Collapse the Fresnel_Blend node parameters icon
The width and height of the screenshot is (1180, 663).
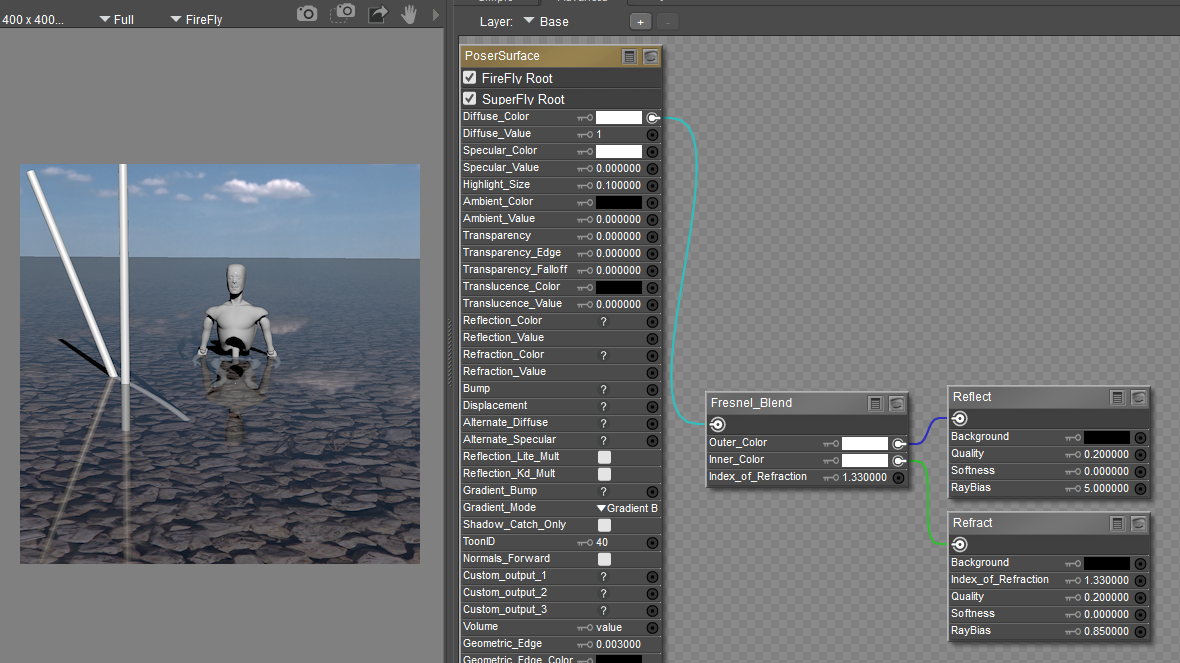click(x=875, y=403)
